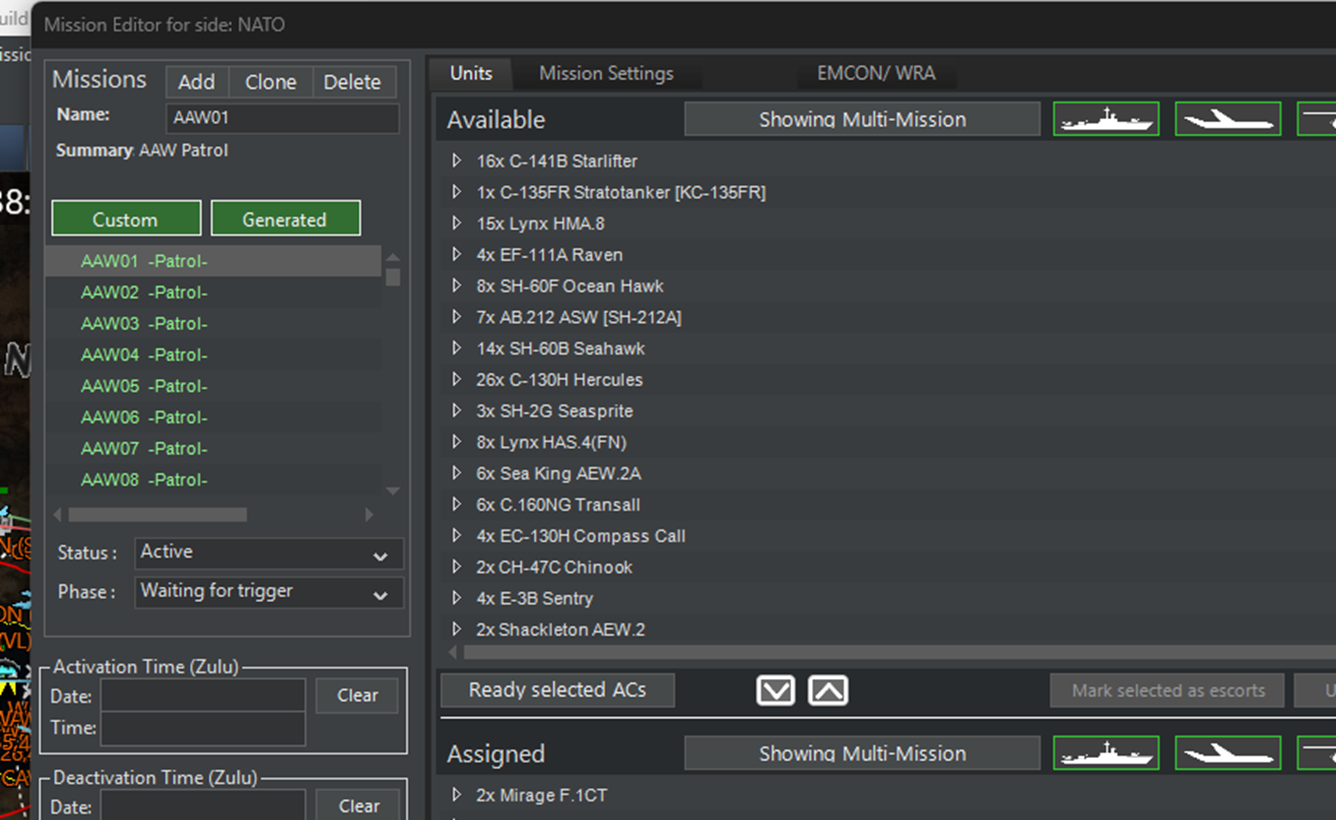Screen dimensions: 1336x820
Task: Click the Delete mission button
Action: click(x=353, y=82)
